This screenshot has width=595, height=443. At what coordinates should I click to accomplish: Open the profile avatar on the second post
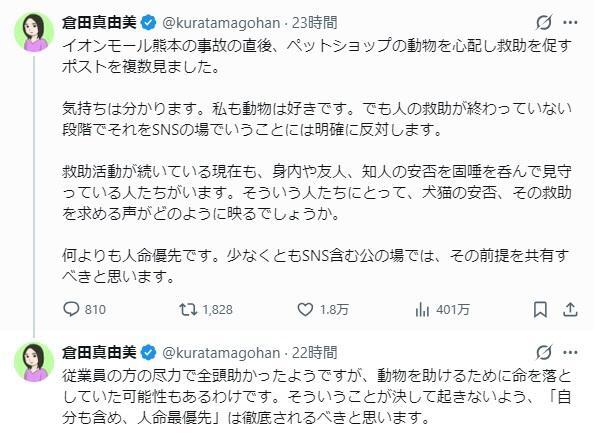point(34,363)
